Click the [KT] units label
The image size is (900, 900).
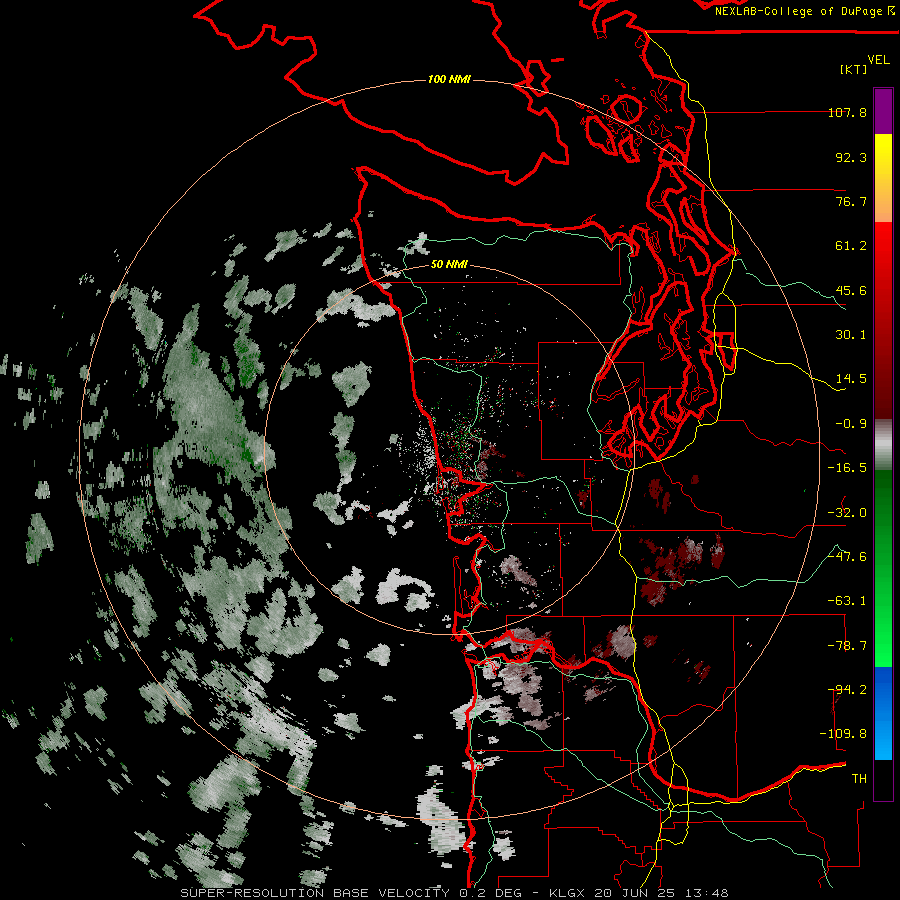point(854,69)
